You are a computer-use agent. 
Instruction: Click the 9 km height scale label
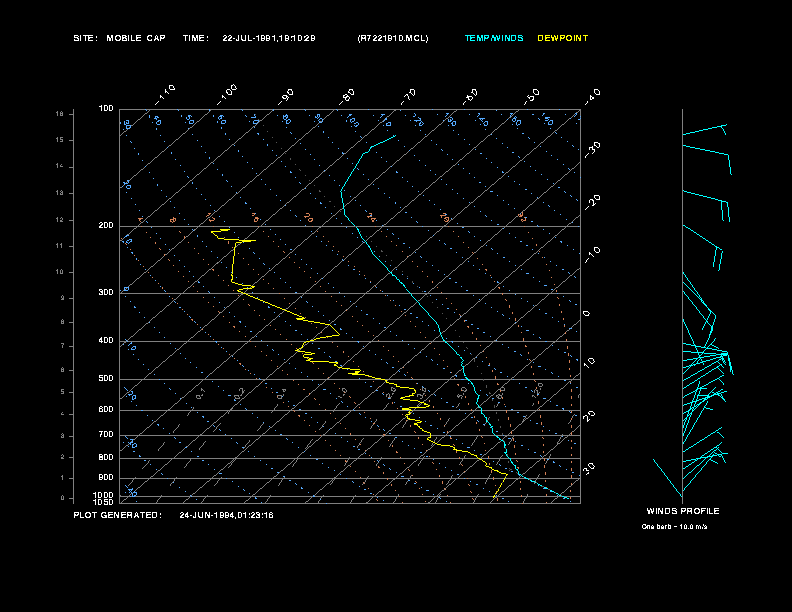tap(63, 298)
